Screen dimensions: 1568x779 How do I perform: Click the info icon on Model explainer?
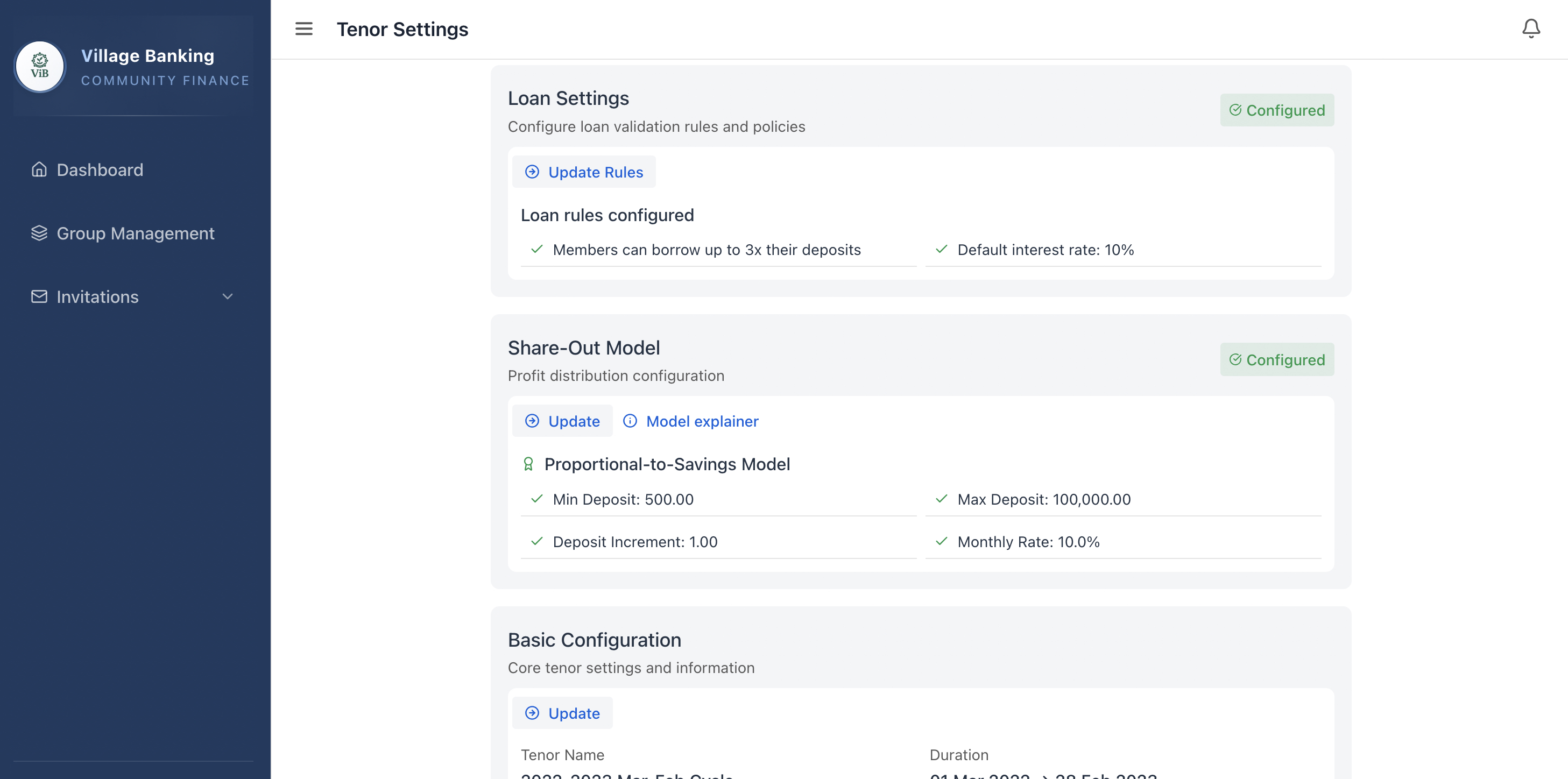[x=630, y=421]
